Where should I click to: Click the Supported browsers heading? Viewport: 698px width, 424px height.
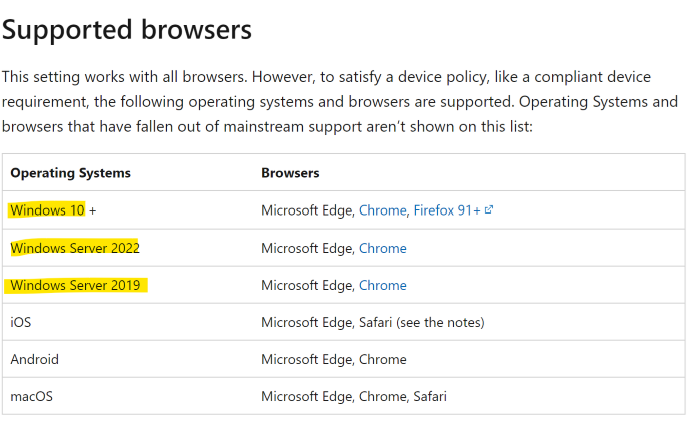[126, 29]
